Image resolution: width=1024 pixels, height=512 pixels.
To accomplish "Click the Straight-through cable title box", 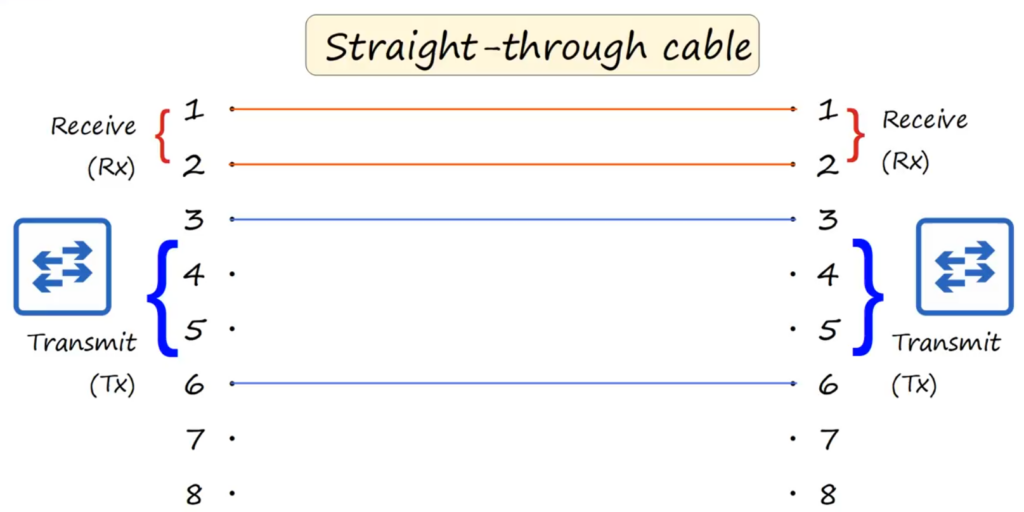I will [x=532, y=45].
